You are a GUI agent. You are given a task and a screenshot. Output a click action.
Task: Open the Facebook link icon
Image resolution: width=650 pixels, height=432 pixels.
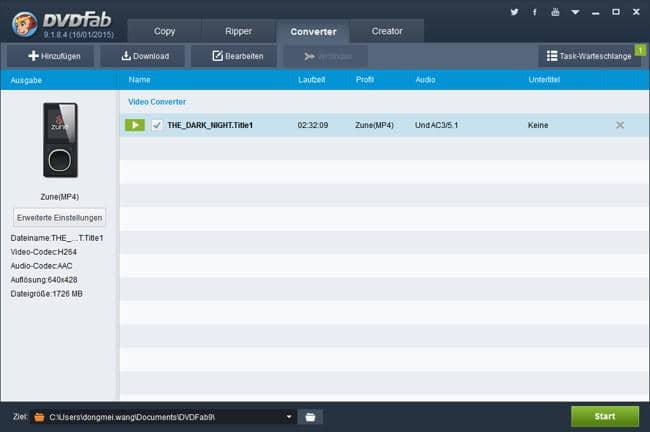tap(535, 12)
